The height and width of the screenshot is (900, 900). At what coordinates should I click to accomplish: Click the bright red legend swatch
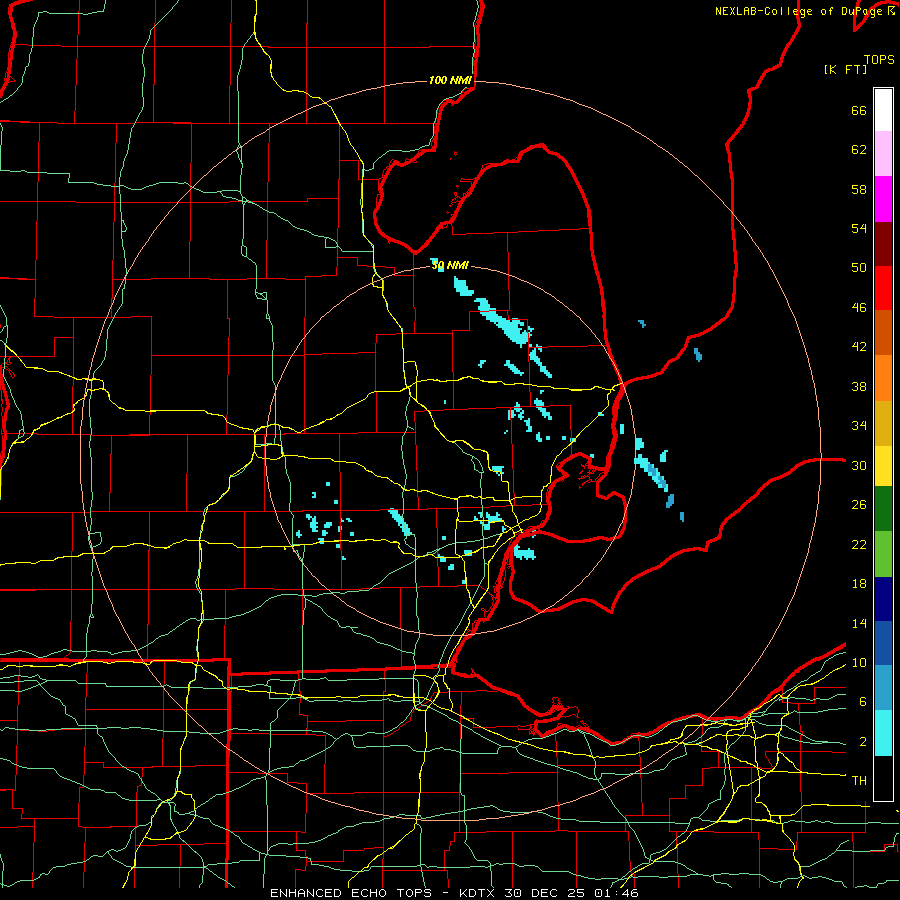point(883,288)
